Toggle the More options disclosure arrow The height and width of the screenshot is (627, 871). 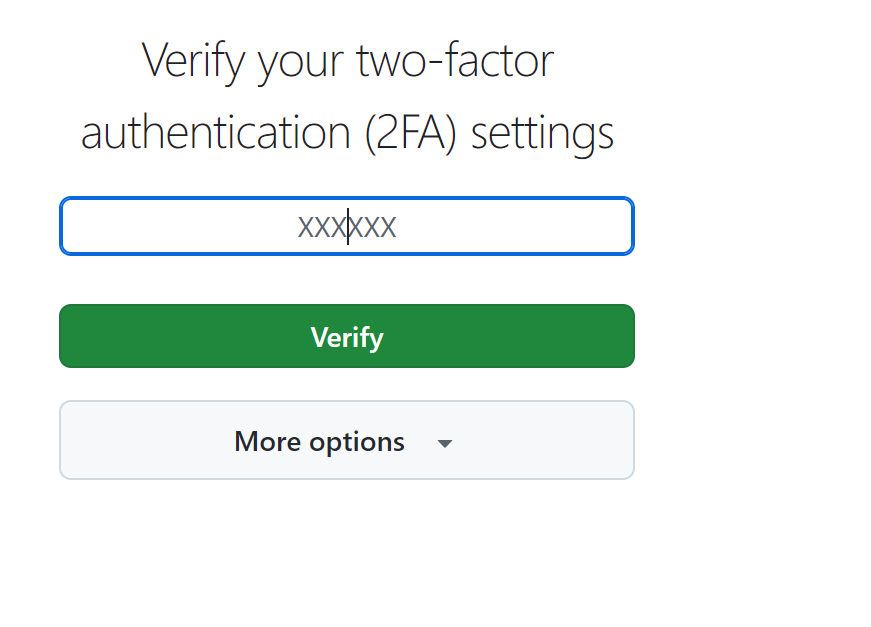click(x=444, y=443)
